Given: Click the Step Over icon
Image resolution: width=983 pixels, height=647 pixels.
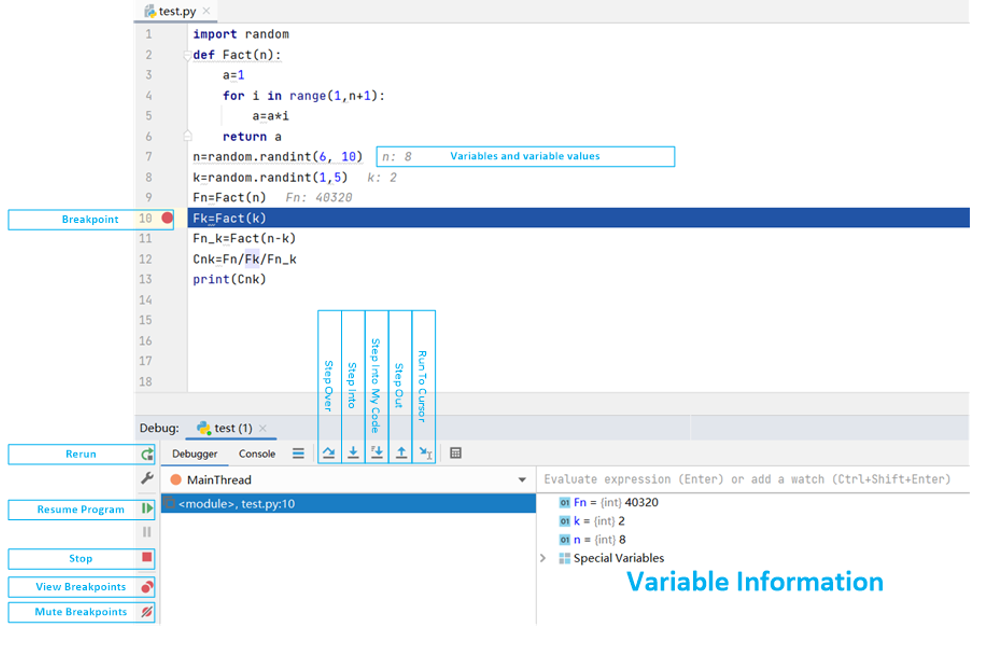Looking at the screenshot, I should [x=329, y=452].
